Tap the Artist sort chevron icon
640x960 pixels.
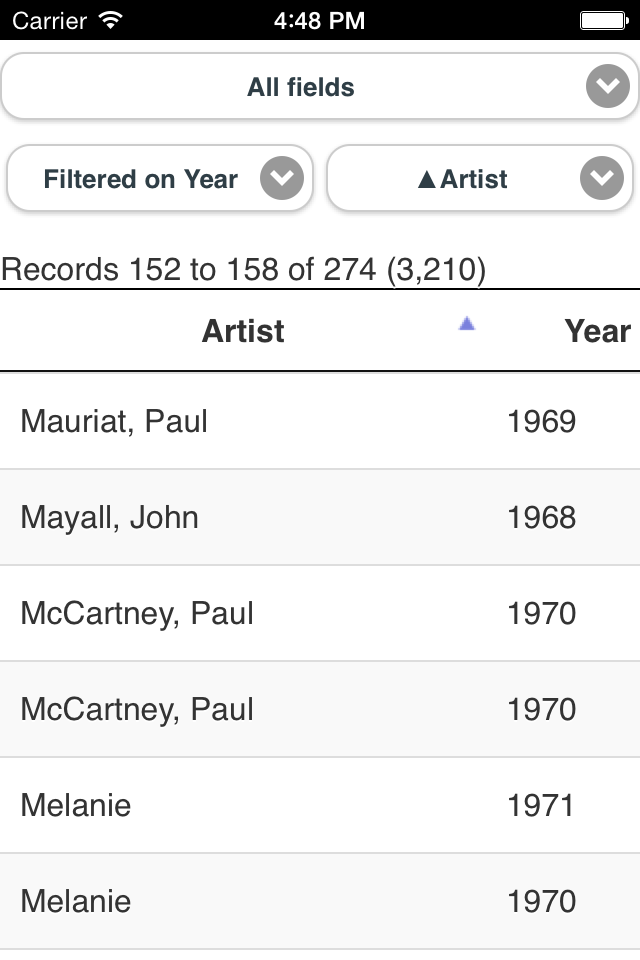click(602, 180)
